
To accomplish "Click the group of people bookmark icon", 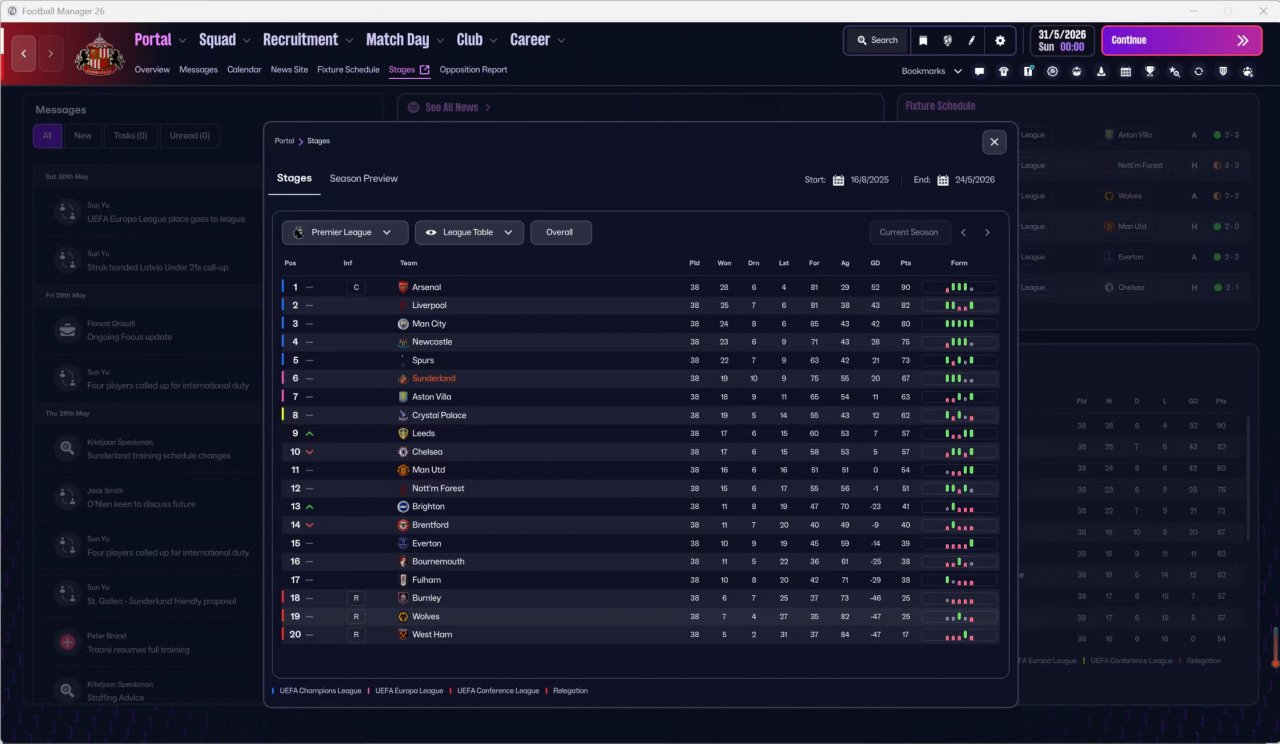I will pos(1076,71).
